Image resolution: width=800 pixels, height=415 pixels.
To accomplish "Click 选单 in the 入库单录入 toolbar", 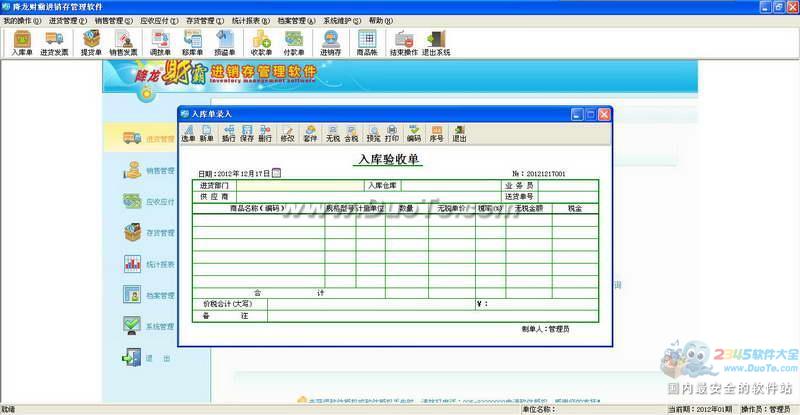I will click(188, 134).
